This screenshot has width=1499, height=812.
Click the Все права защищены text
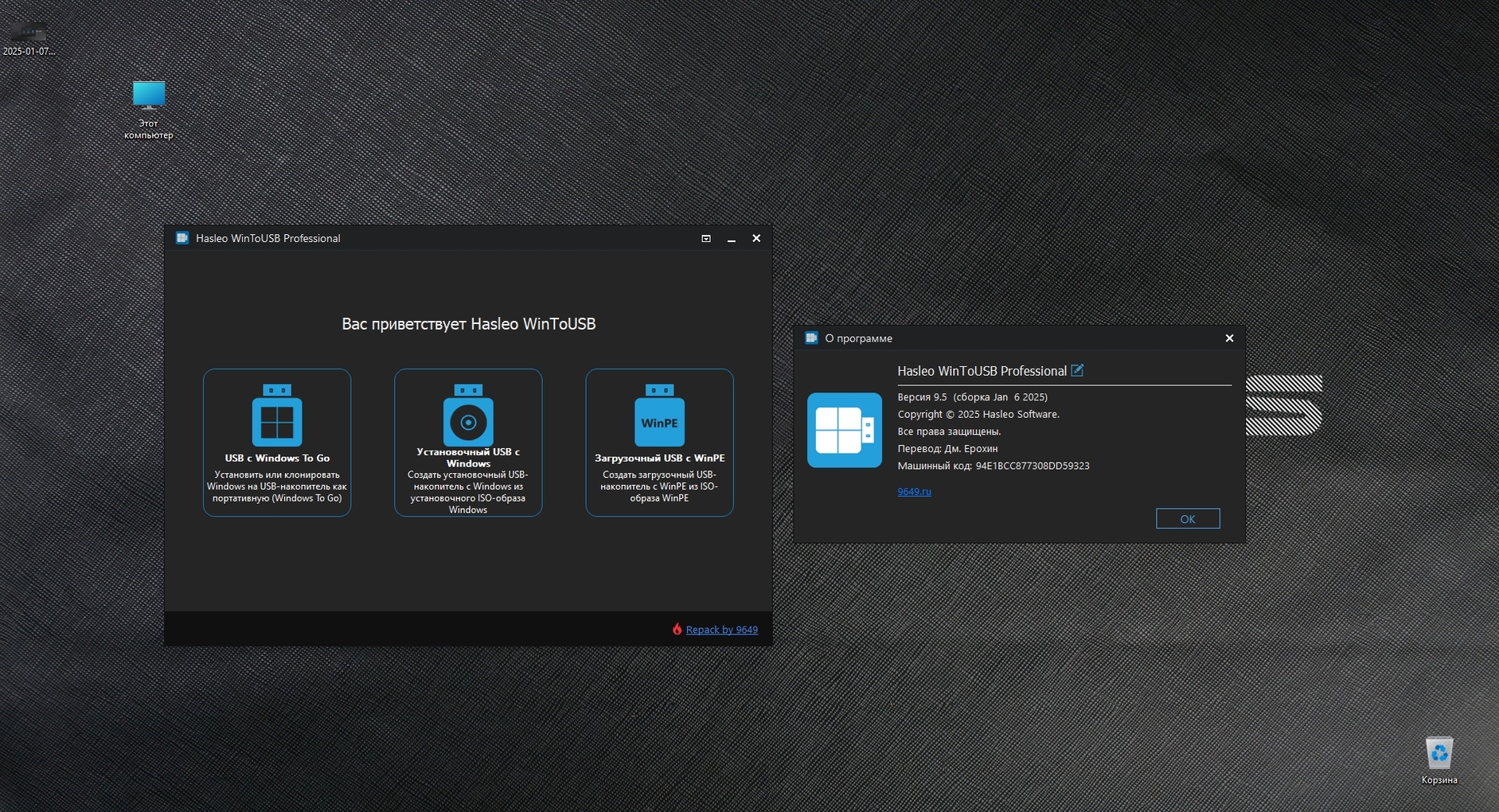pos(949,431)
